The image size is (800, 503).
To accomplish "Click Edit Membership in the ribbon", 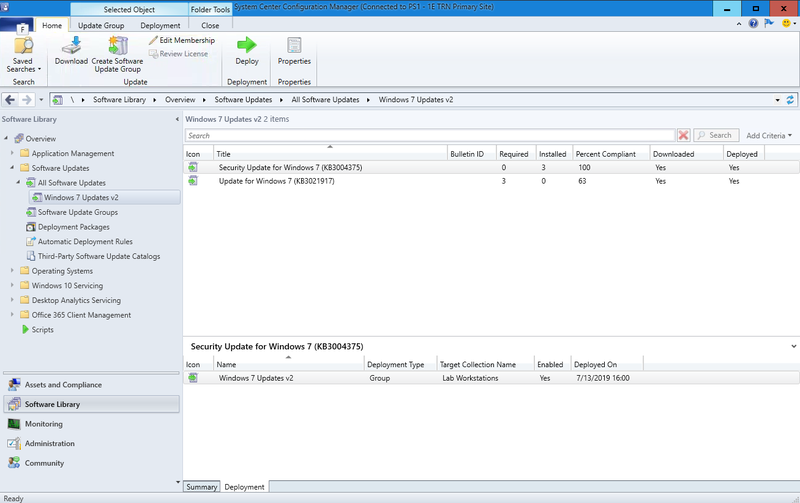I will [181, 40].
